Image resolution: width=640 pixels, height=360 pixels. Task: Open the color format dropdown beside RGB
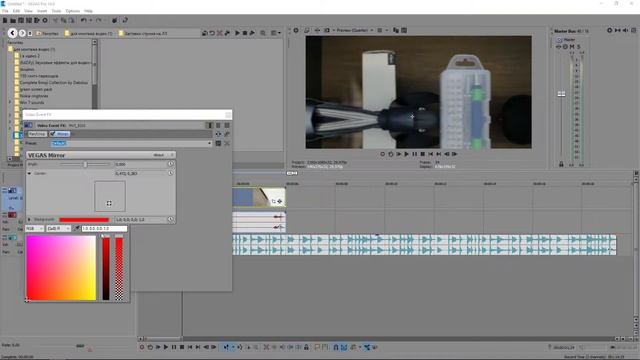pos(58,229)
